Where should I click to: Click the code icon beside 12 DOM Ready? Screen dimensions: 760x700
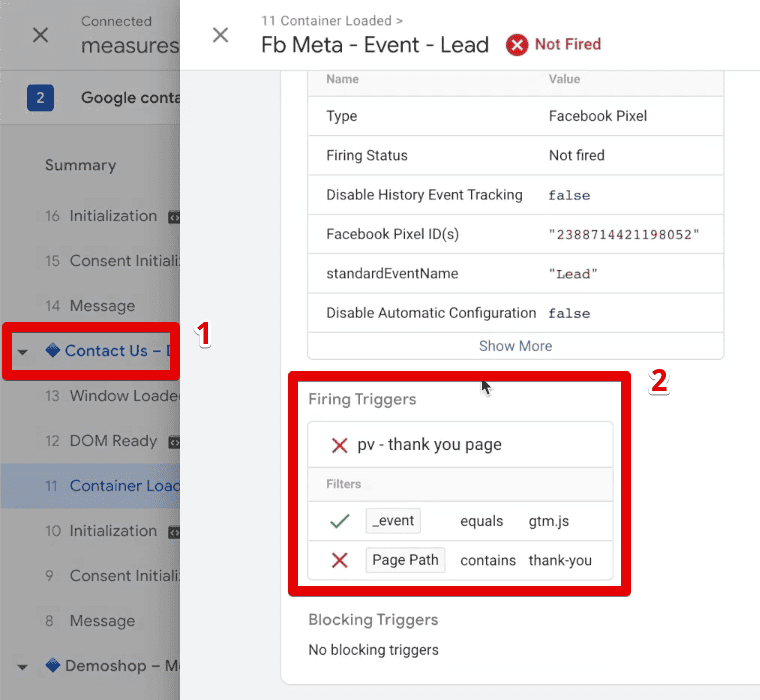pos(174,443)
